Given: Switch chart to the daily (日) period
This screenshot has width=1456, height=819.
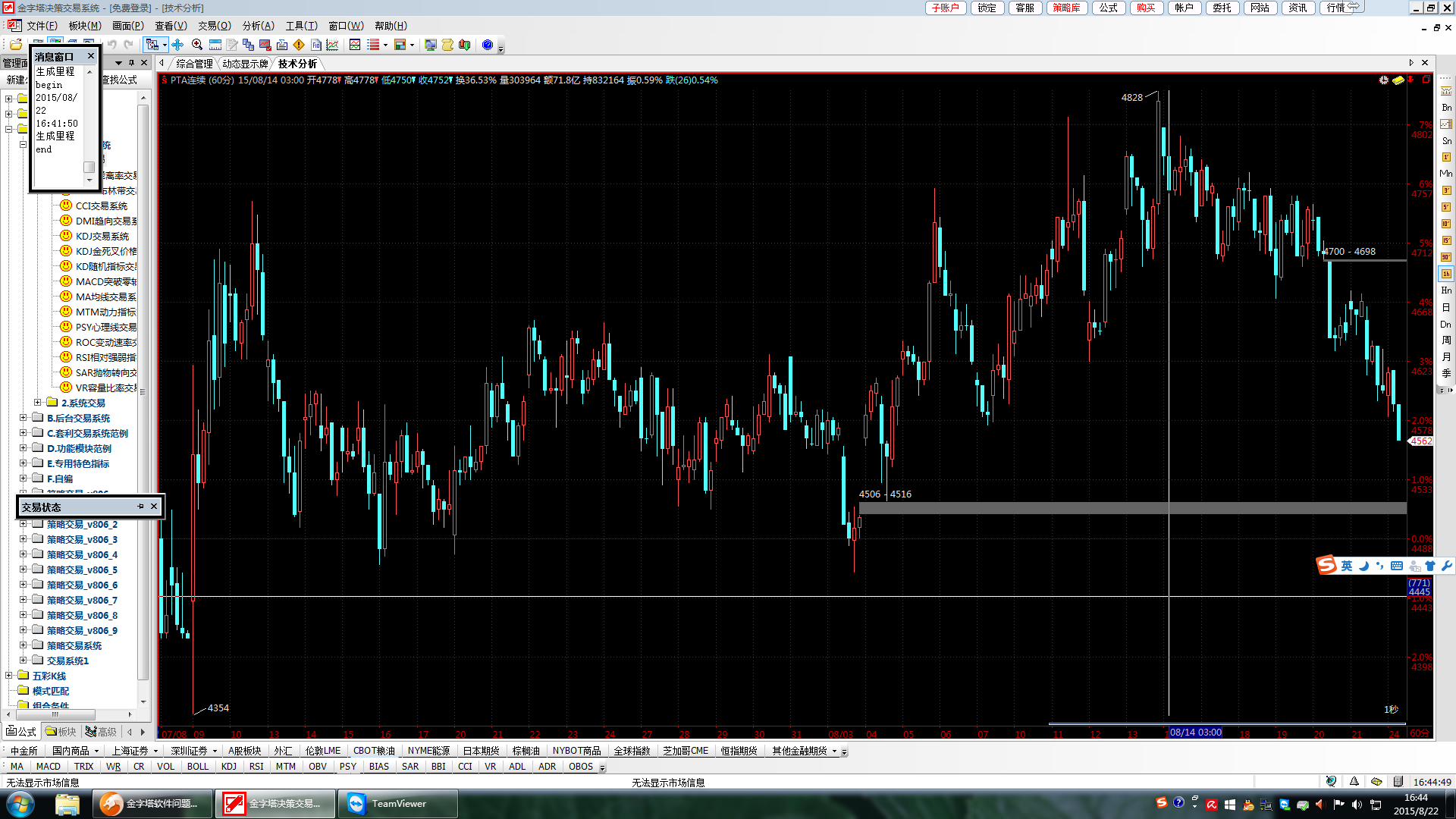Looking at the screenshot, I should (1446, 307).
